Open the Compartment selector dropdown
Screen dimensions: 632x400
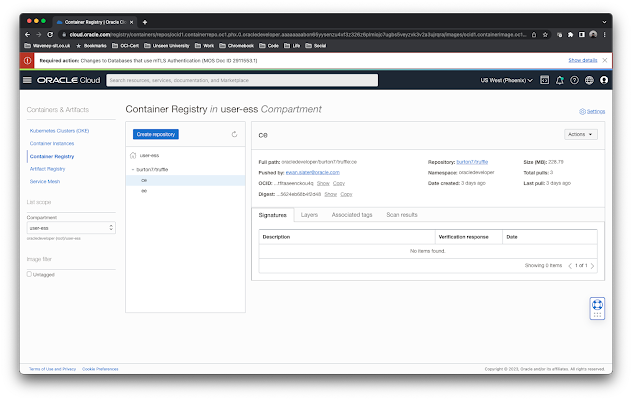71,228
